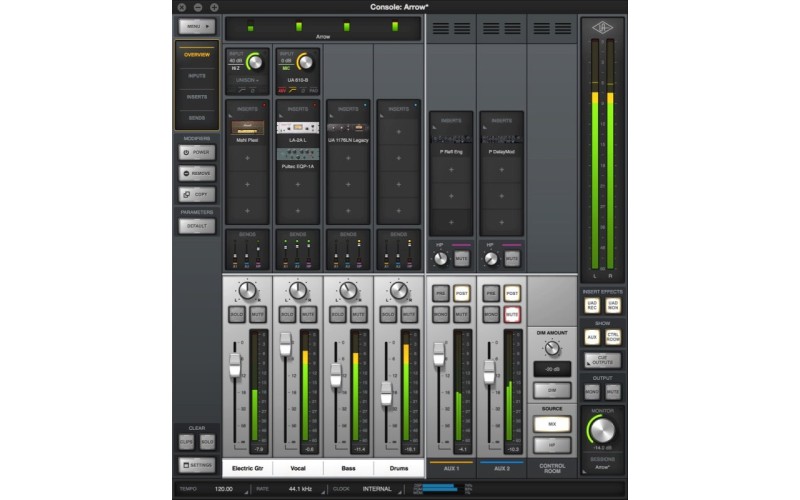Mute the Electric Gtr channel
The image size is (800, 500).
tap(258, 314)
